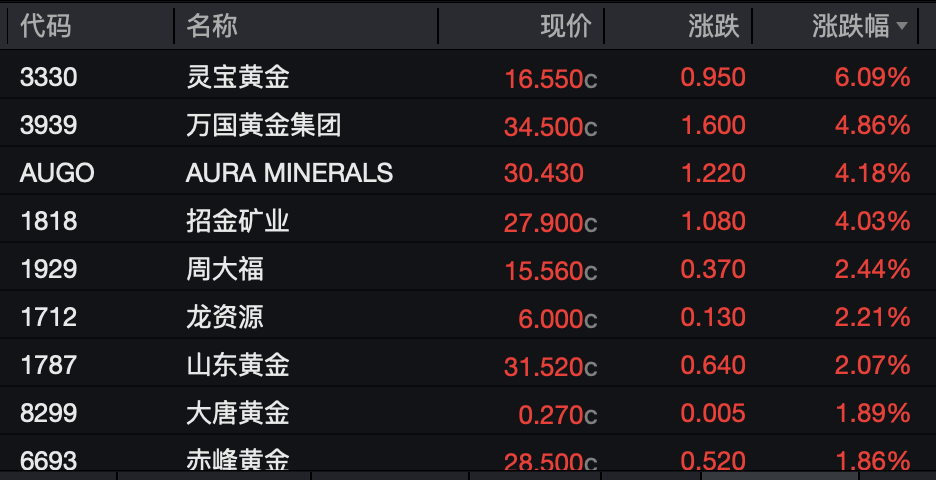936x480 pixels.
Task: Click change value 0.640
Action: pos(713,365)
